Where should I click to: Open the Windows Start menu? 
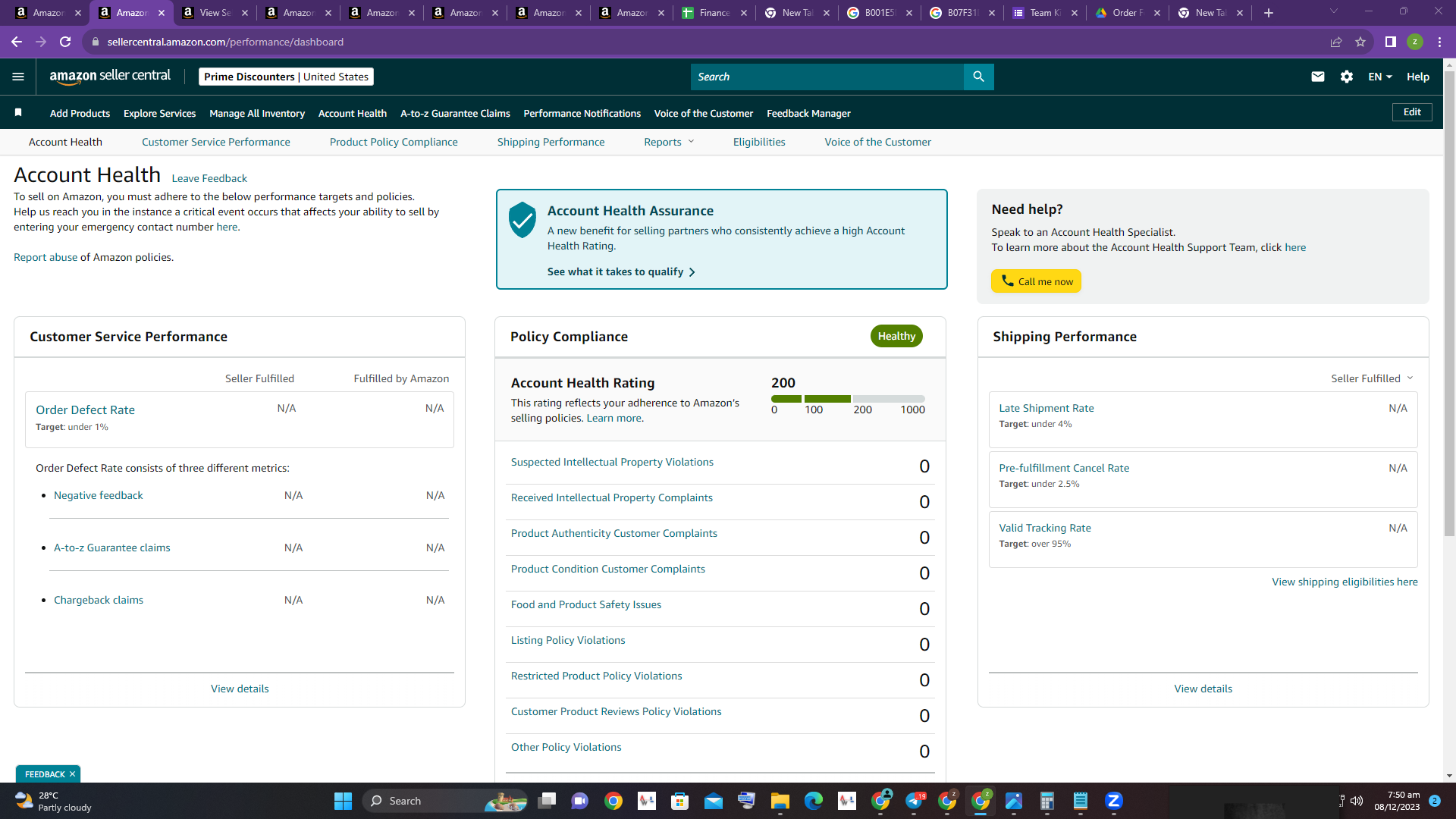343,801
